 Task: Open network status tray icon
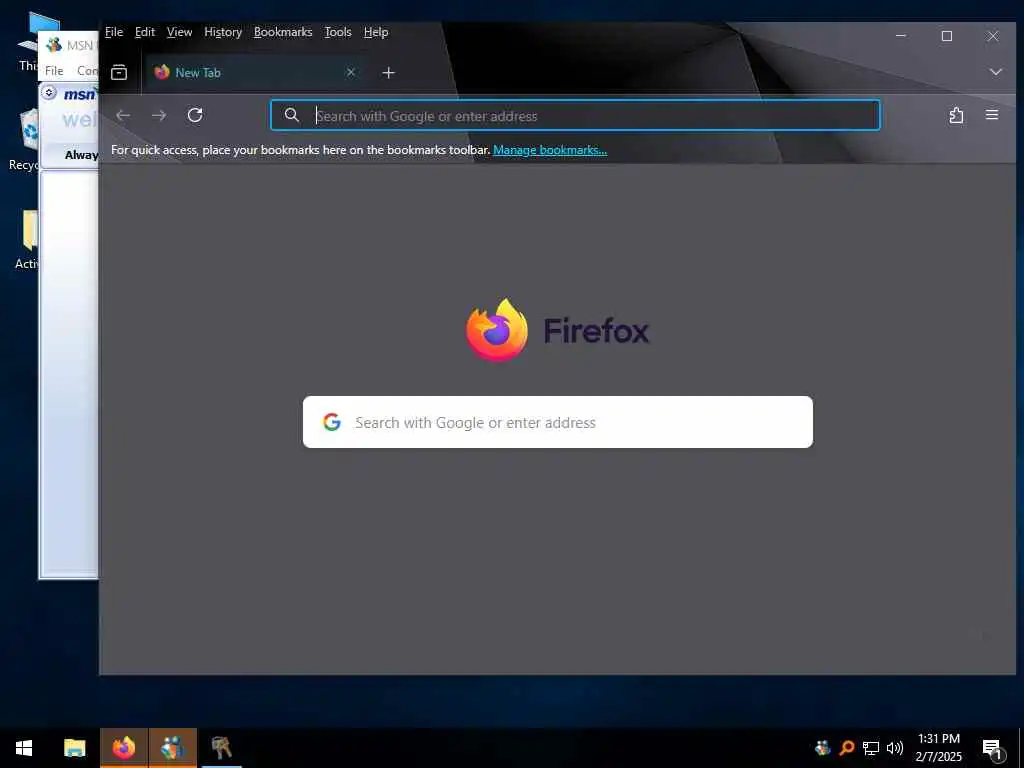tap(871, 748)
